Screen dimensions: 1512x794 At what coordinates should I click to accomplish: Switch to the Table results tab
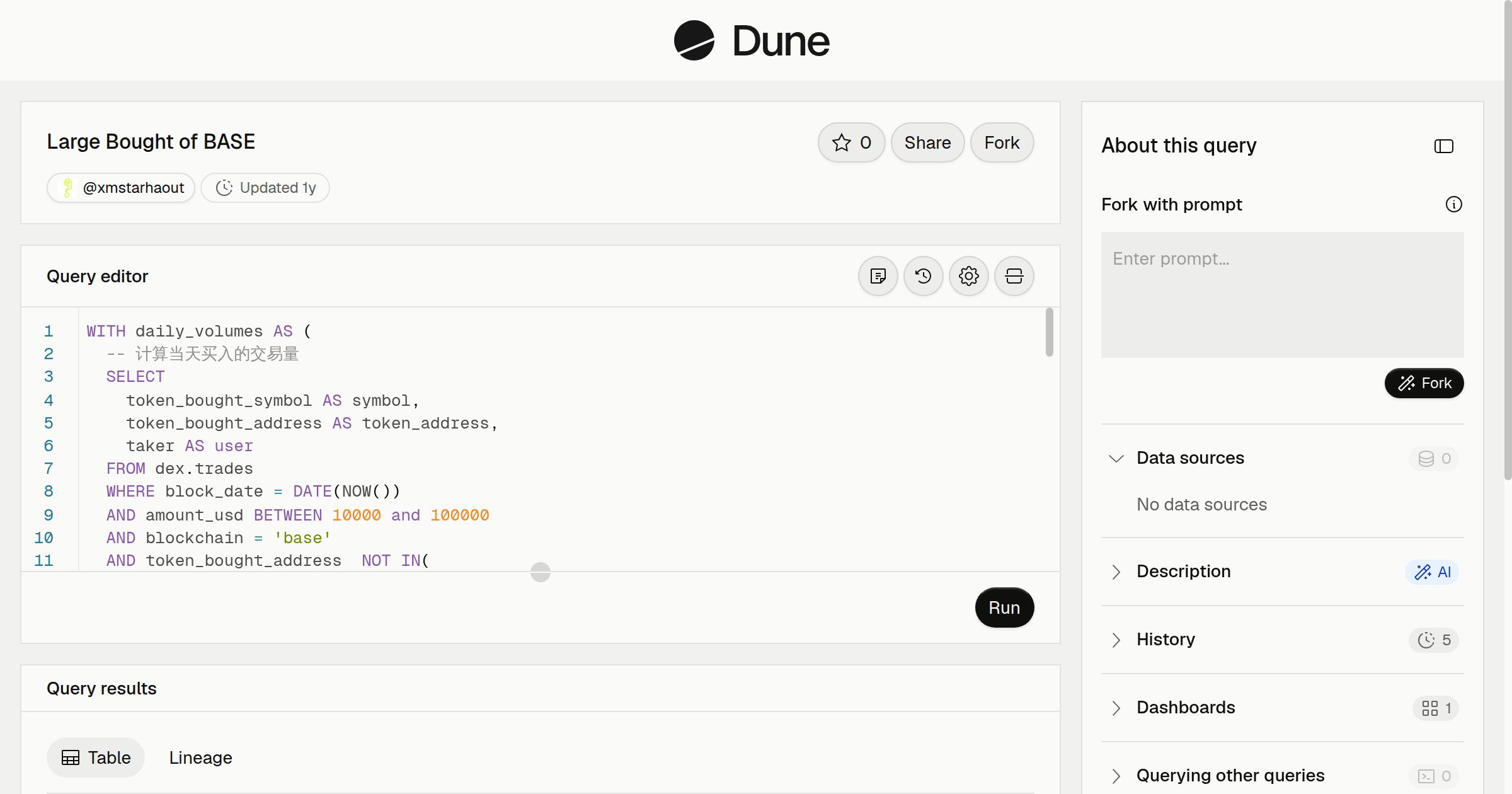96,757
